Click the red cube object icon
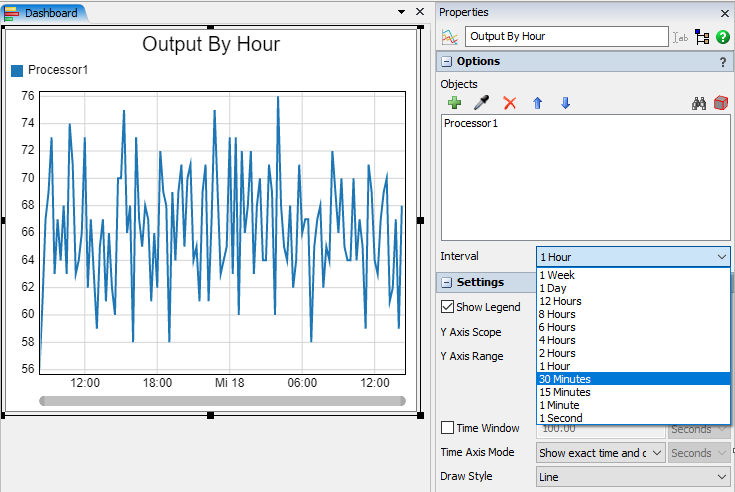Image resolution: width=735 pixels, height=492 pixels. (720, 103)
